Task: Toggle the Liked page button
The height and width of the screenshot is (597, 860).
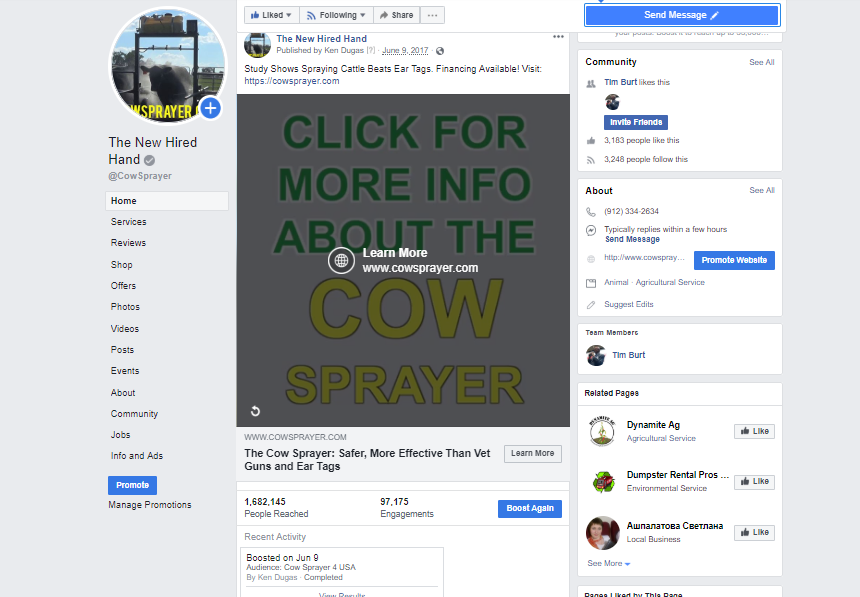Action: (x=271, y=15)
